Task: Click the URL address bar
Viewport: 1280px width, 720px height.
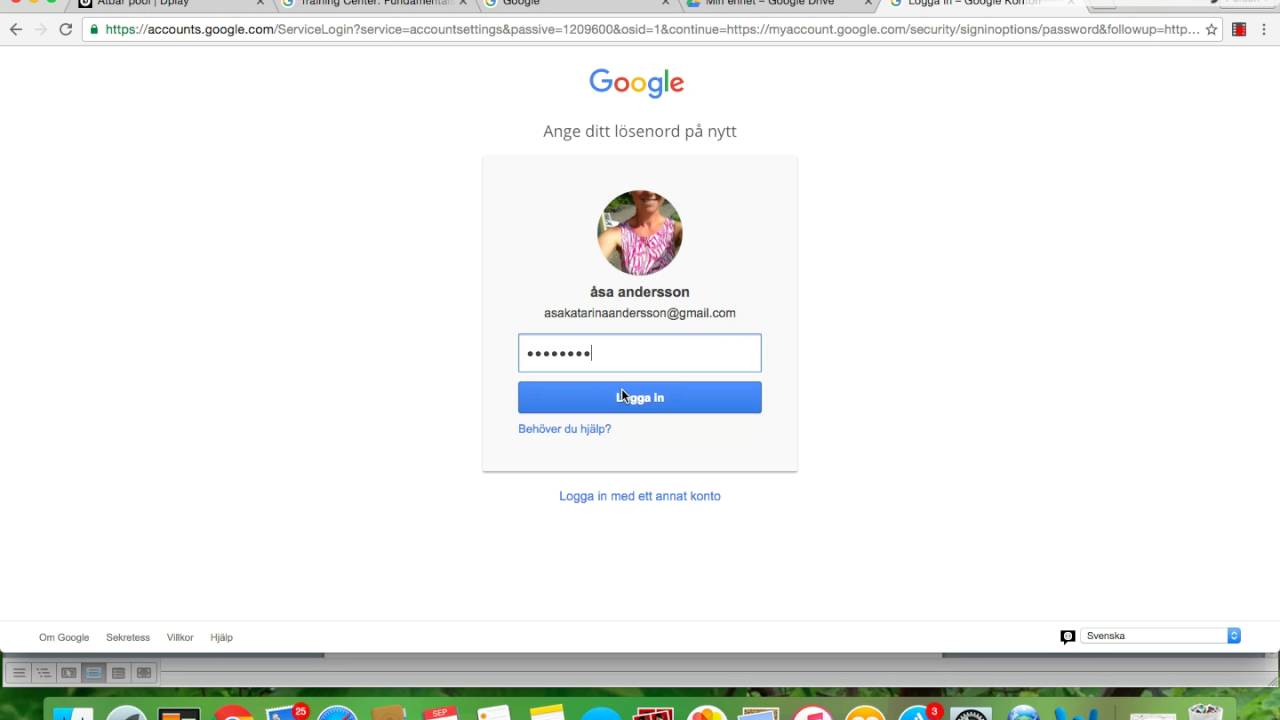Action: 650,29
